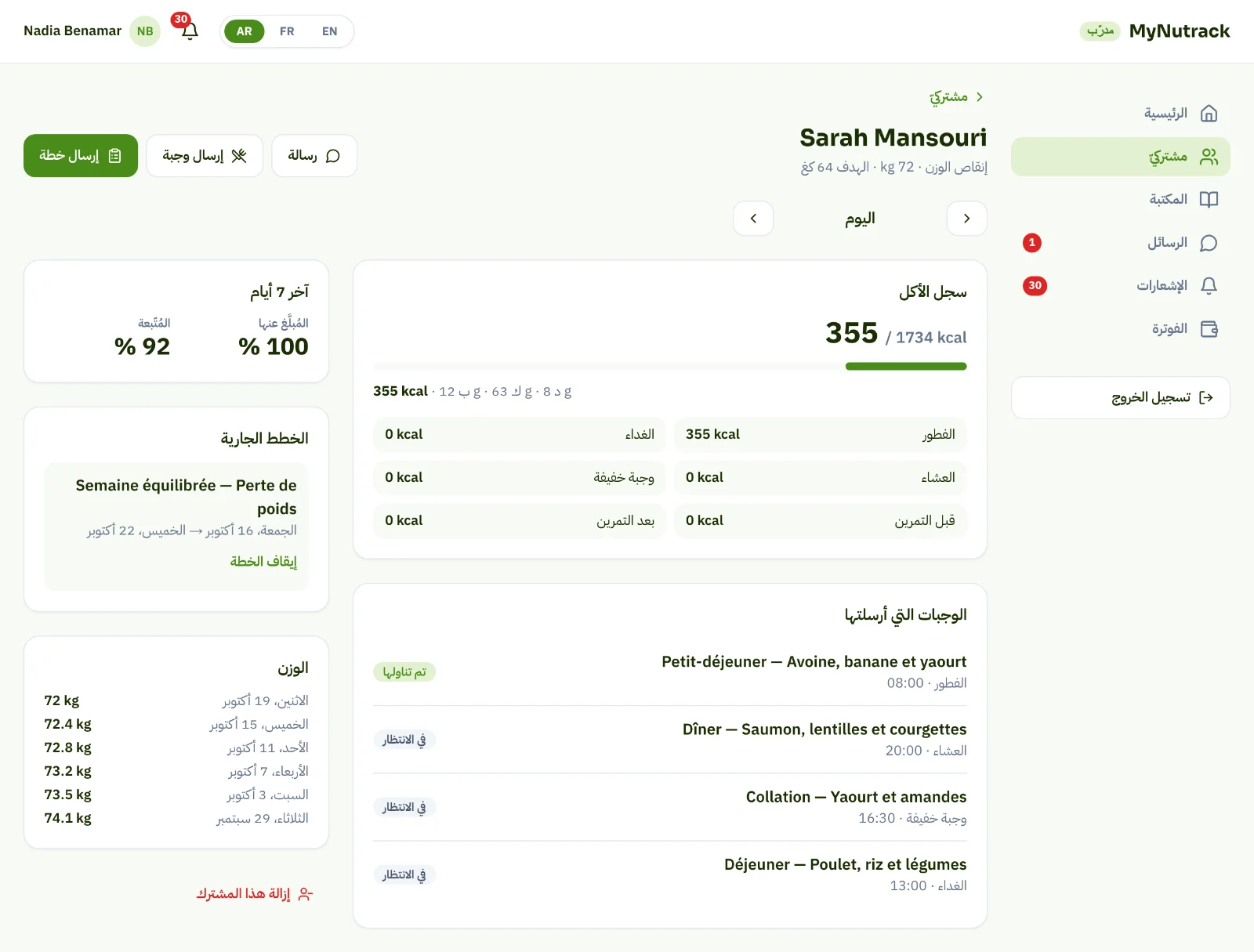This screenshot has height=952, width=1254.
Task: Click the % 92 followed value
Action: point(142,346)
